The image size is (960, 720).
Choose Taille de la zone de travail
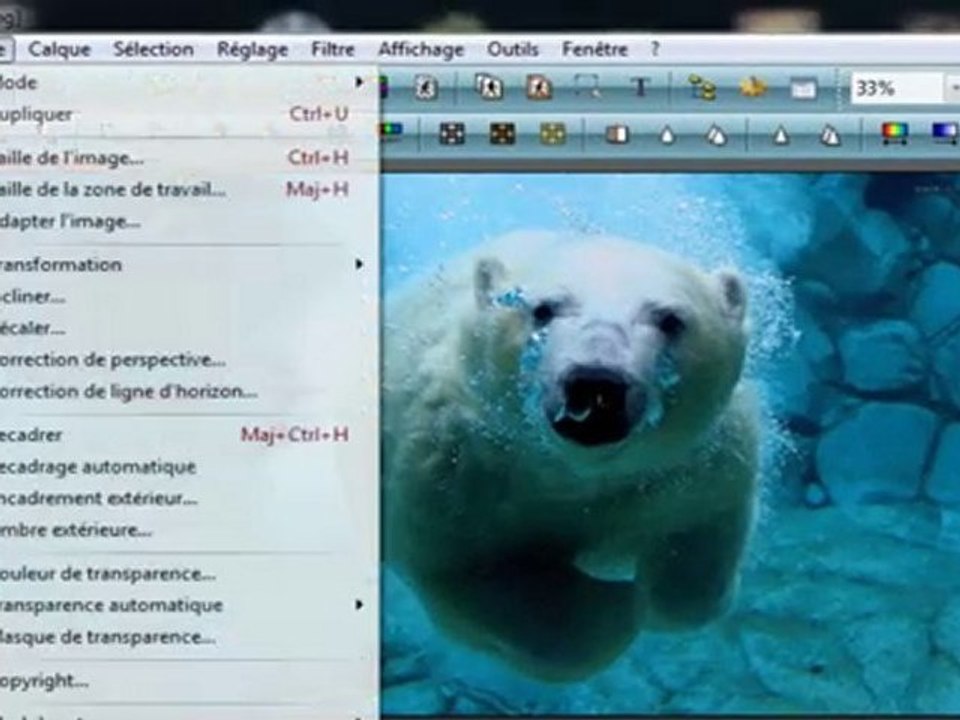click(184, 189)
